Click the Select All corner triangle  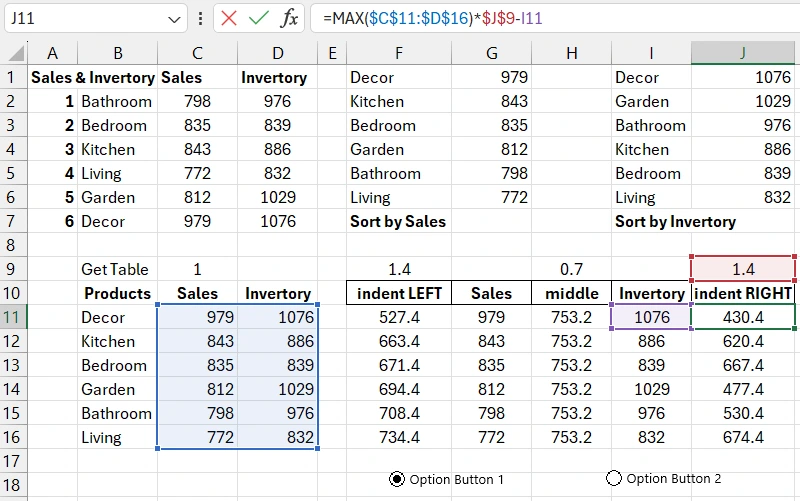[x=13, y=54]
